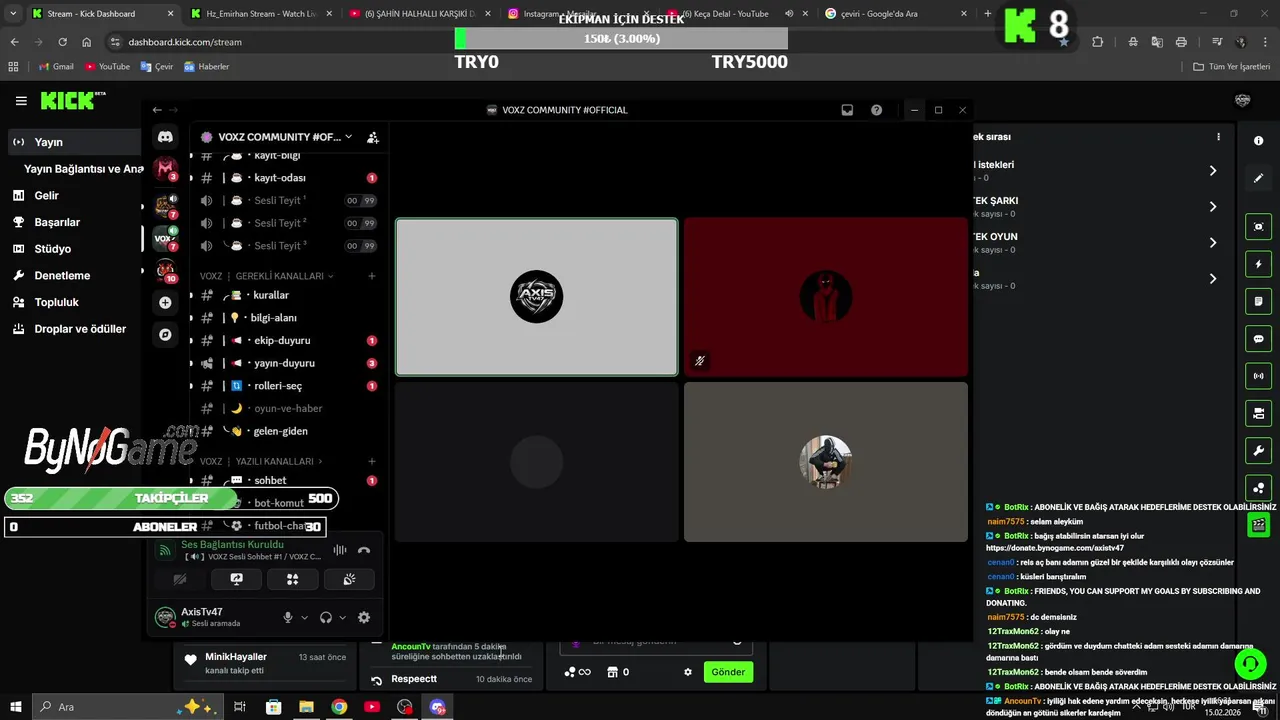Open invite members icon beside server name
The height and width of the screenshot is (720, 1280).
[372, 137]
